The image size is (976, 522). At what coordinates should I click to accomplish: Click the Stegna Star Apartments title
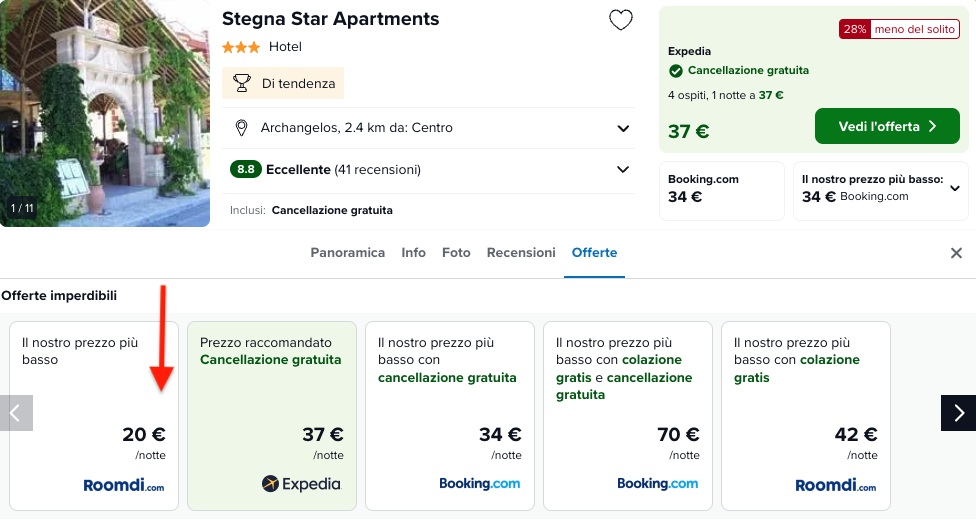click(330, 19)
